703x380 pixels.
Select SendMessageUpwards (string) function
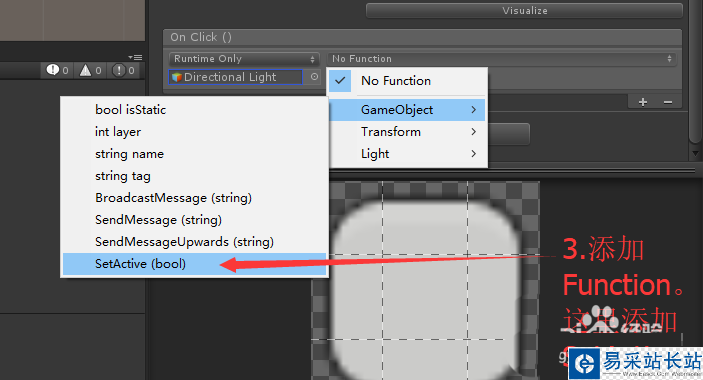[x=194, y=242]
